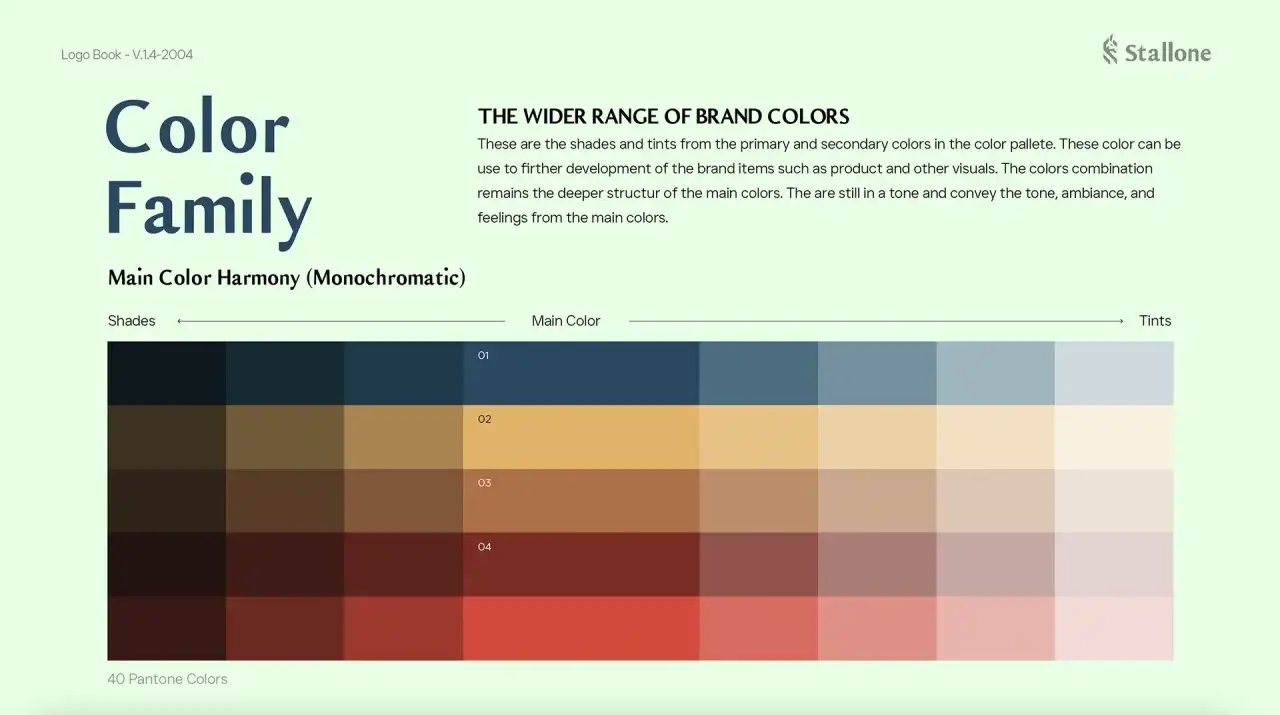Screen dimensions: 1280x715
Task: Click the Logo Book version header text
Action: [127, 55]
